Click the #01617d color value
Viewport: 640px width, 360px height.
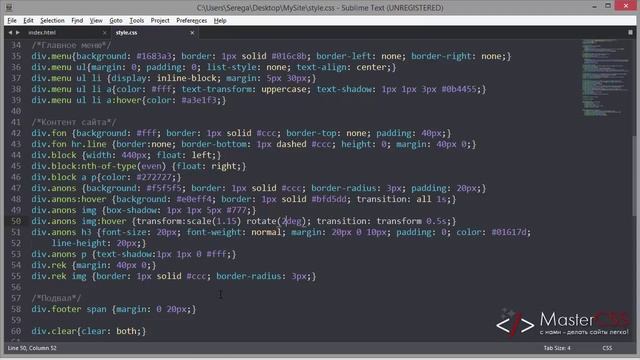(x=509, y=232)
